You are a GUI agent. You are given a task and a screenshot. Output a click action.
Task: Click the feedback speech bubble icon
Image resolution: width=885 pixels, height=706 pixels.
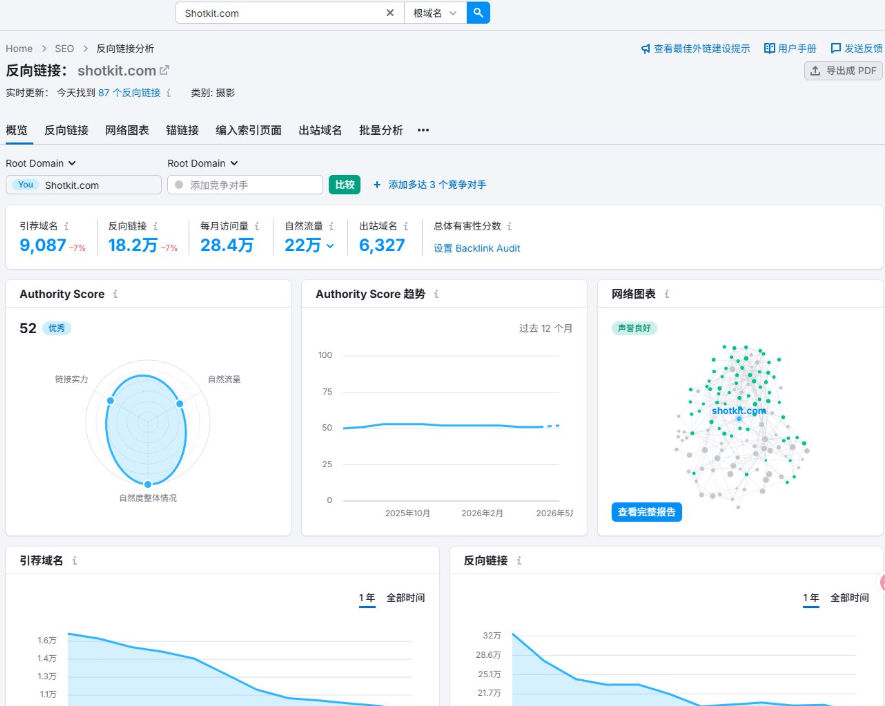836,49
